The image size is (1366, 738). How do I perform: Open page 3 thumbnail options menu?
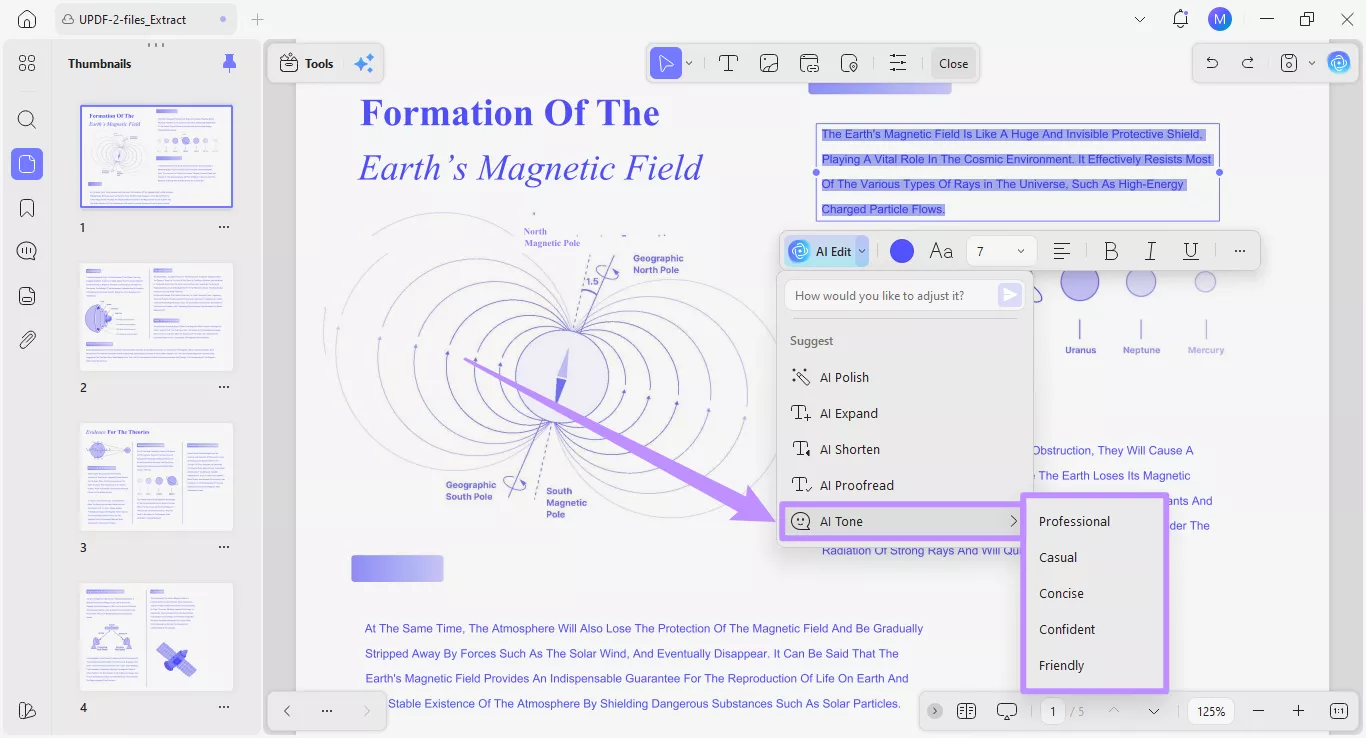click(224, 547)
